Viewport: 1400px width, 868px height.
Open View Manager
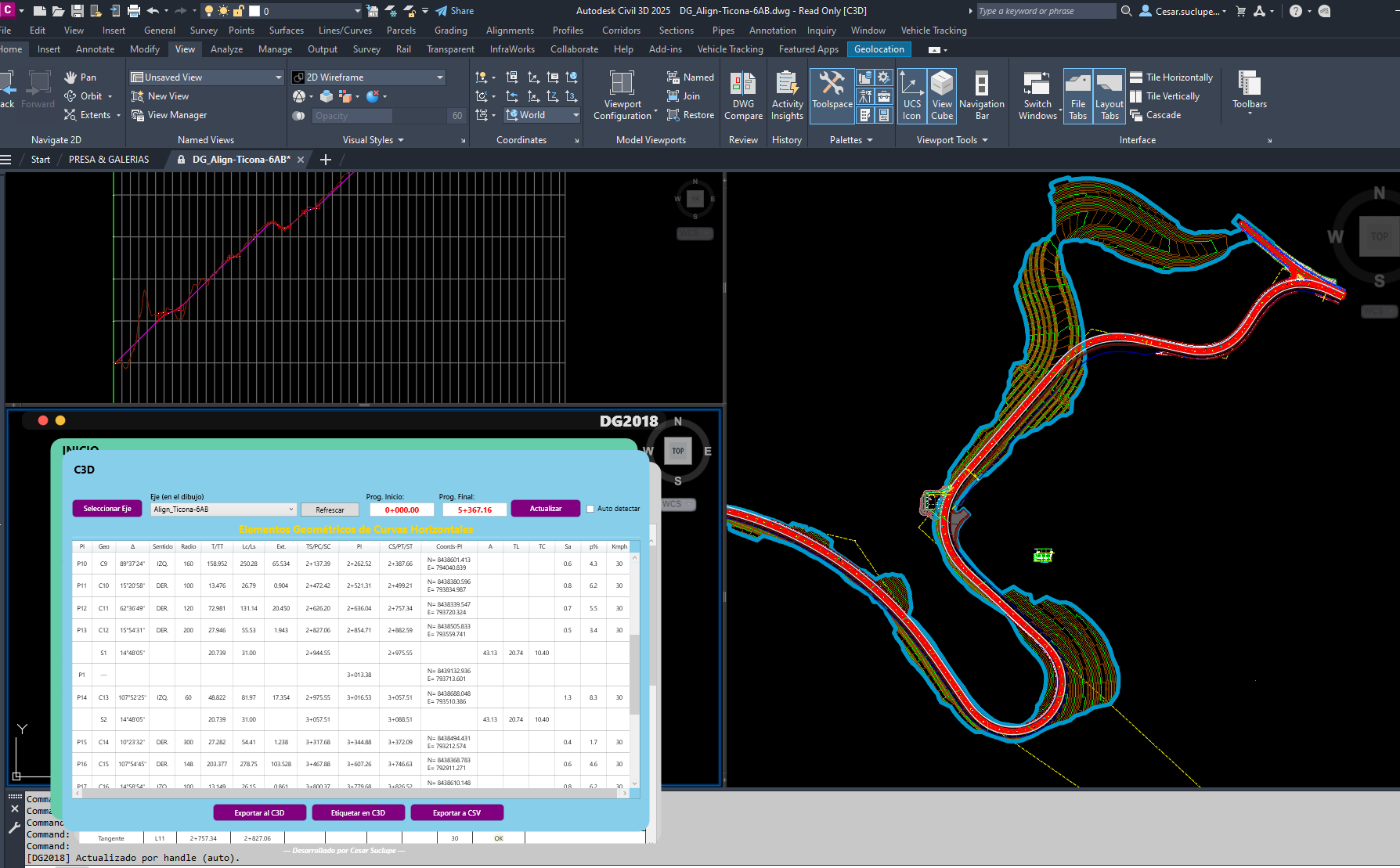click(x=169, y=115)
